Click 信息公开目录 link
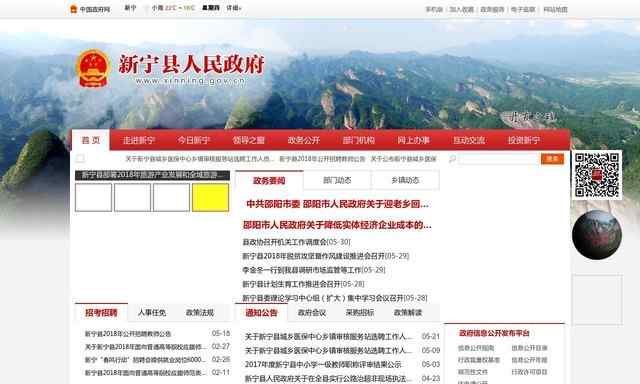 (x=529, y=348)
